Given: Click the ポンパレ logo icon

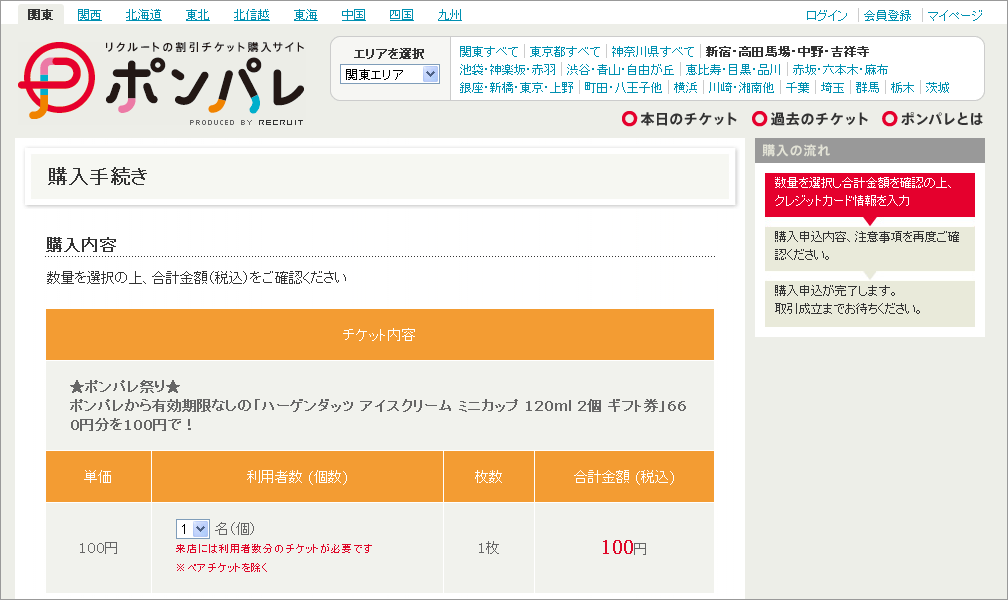Looking at the screenshot, I should [x=57, y=80].
